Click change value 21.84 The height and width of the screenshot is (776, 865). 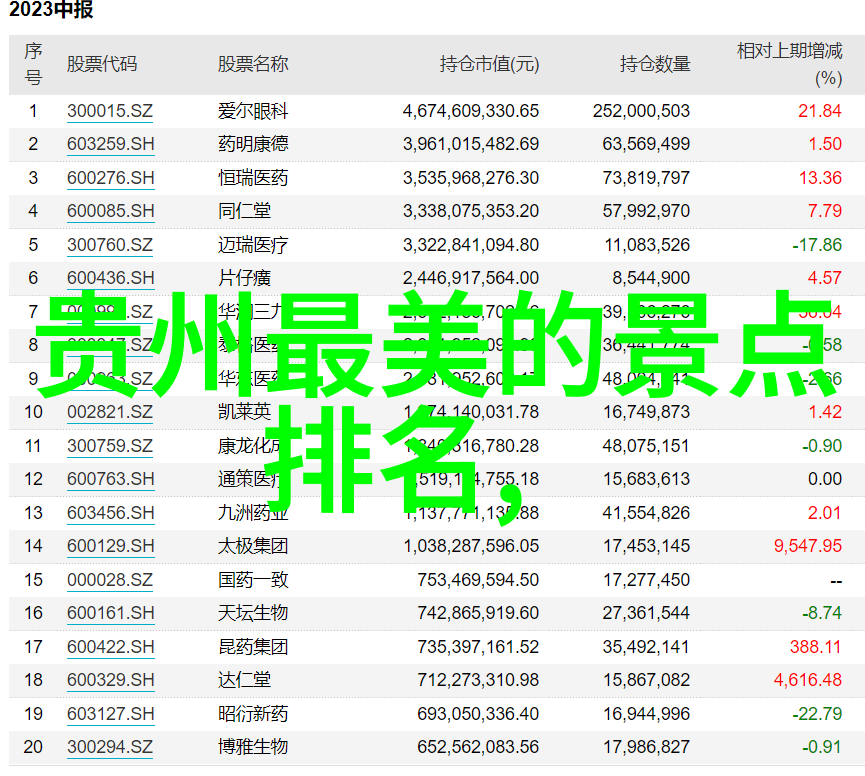click(820, 111)
